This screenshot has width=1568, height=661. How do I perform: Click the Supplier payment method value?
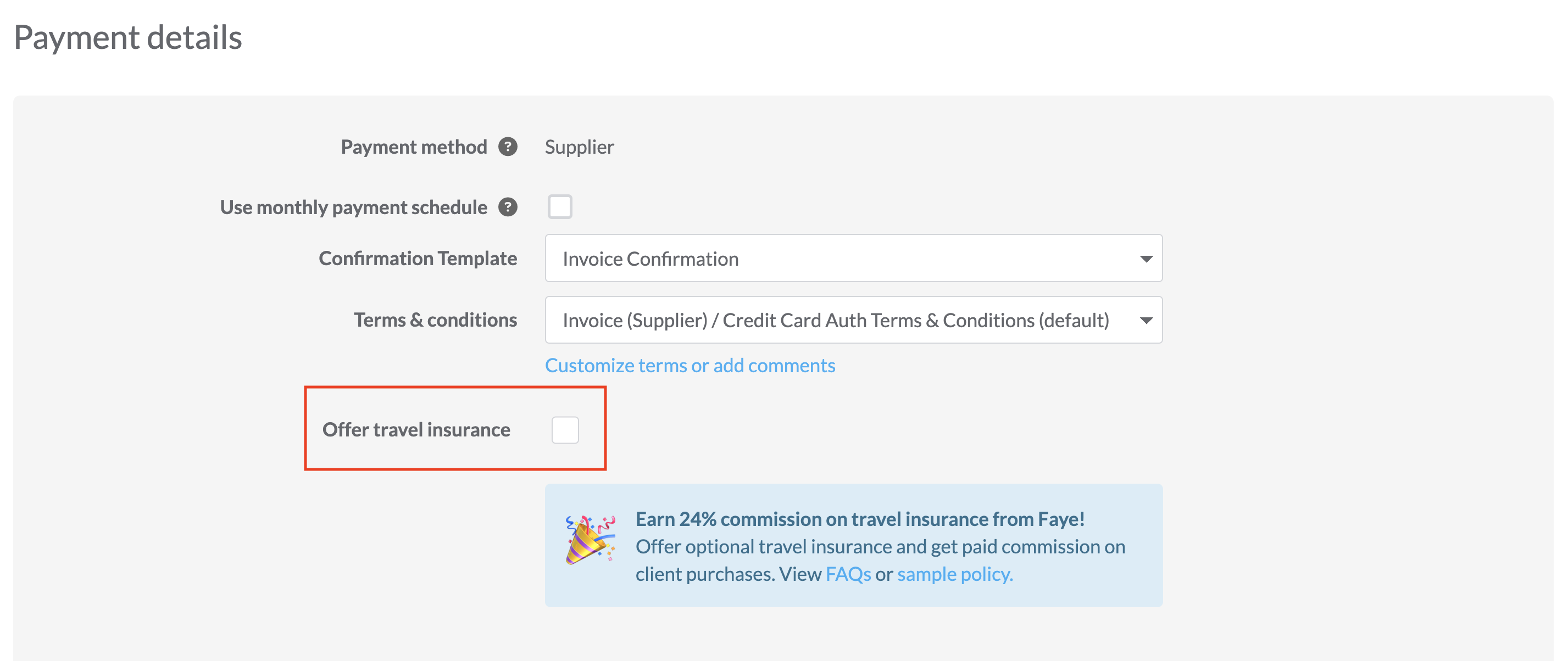(x=579, y=147)
